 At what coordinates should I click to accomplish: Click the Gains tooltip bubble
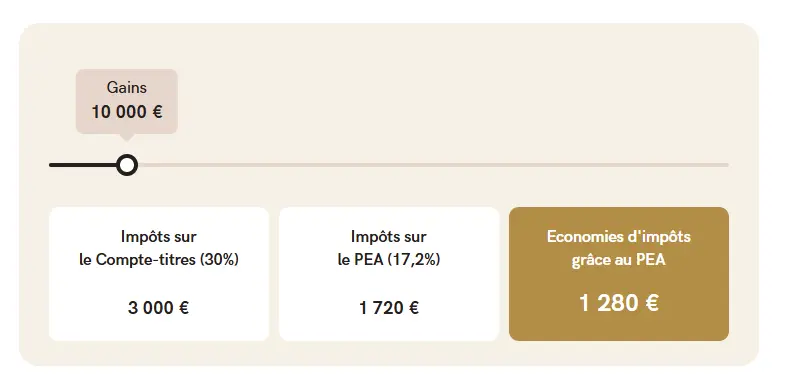click(x=126, y=101)
